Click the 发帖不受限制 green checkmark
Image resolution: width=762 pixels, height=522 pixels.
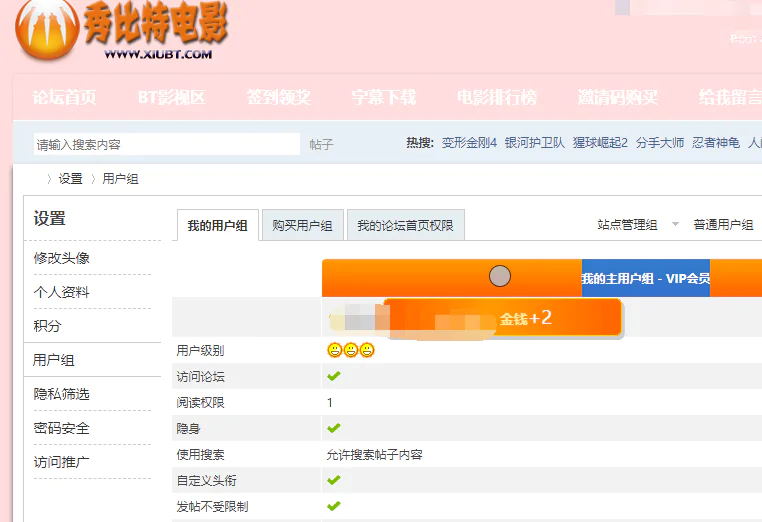[334, 506]
